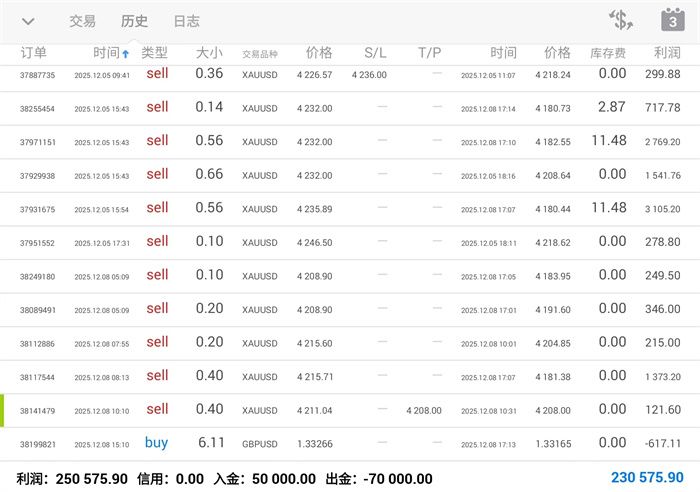Click the profit value 1 541.76
This screenshot has height=492, width=700.
click(x=663, y=175)
